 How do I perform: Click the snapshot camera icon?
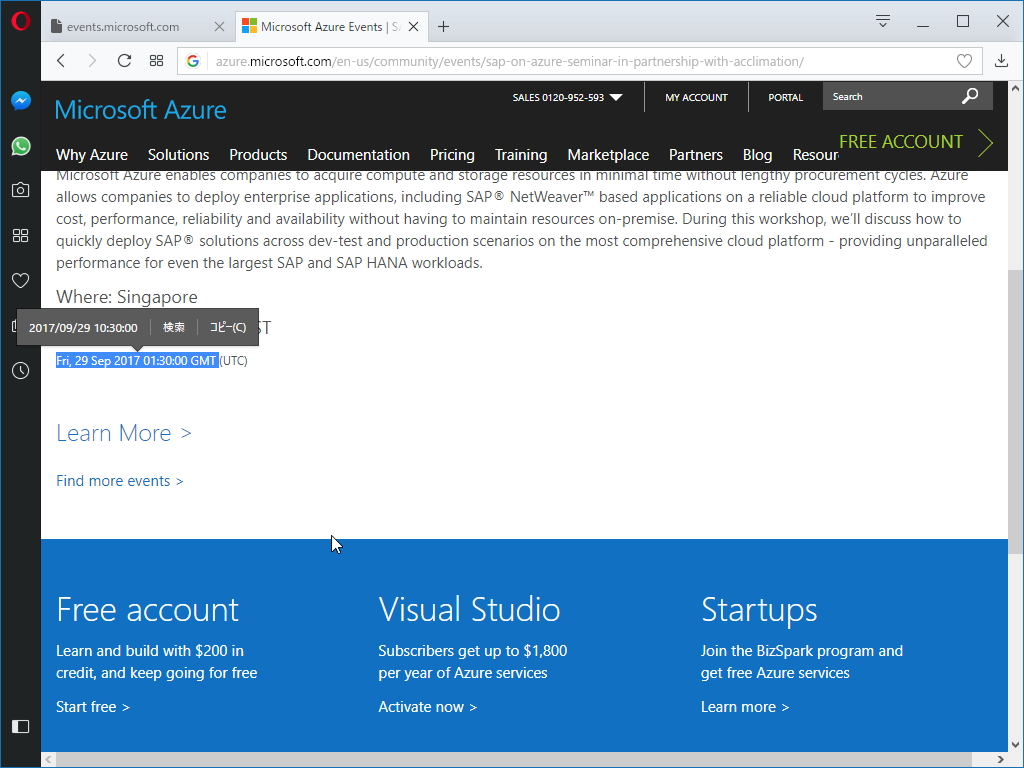[20, 190]
